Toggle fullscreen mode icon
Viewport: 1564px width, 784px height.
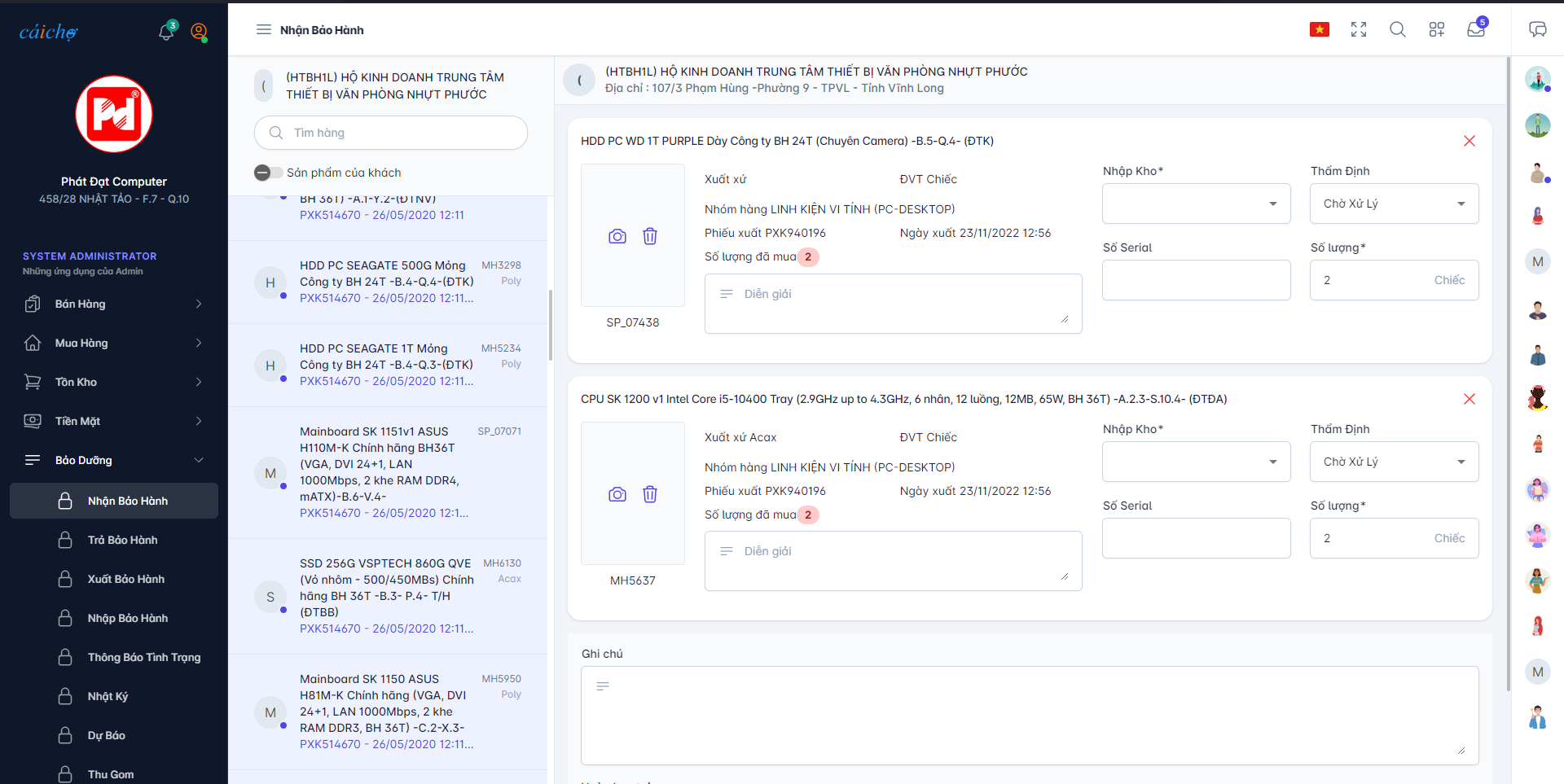1358,30
